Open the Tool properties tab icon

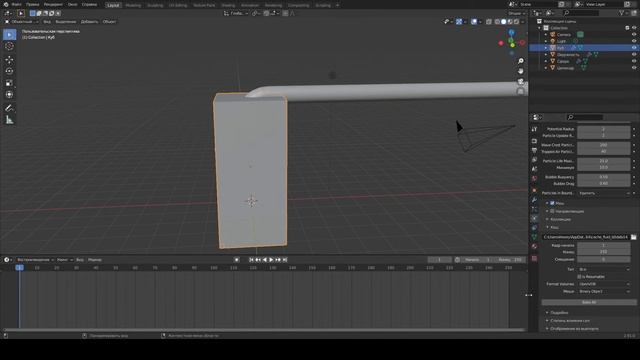[534, 129]
